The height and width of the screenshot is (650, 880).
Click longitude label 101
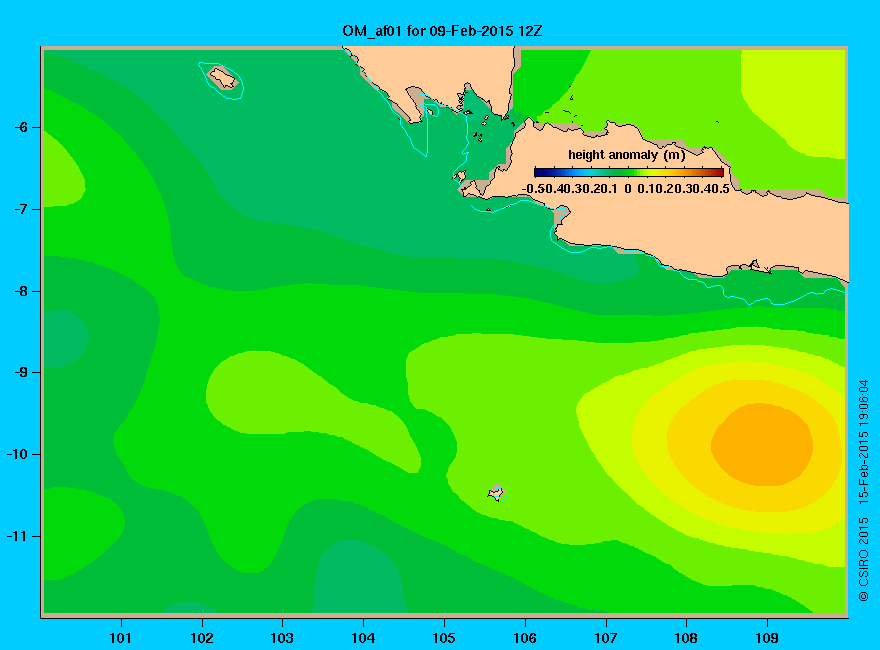pos(120,638)
